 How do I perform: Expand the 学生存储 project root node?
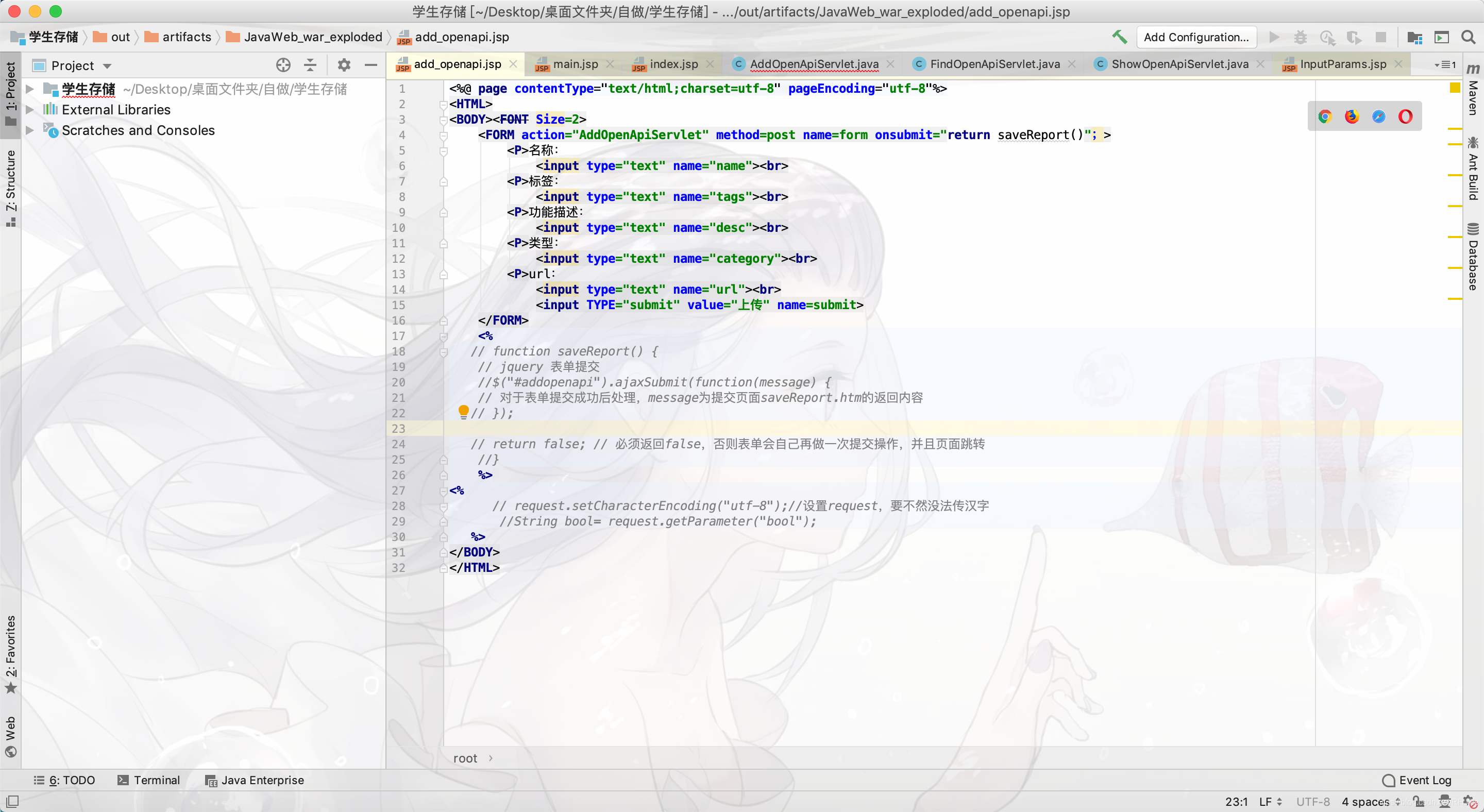tap(30, 89)
